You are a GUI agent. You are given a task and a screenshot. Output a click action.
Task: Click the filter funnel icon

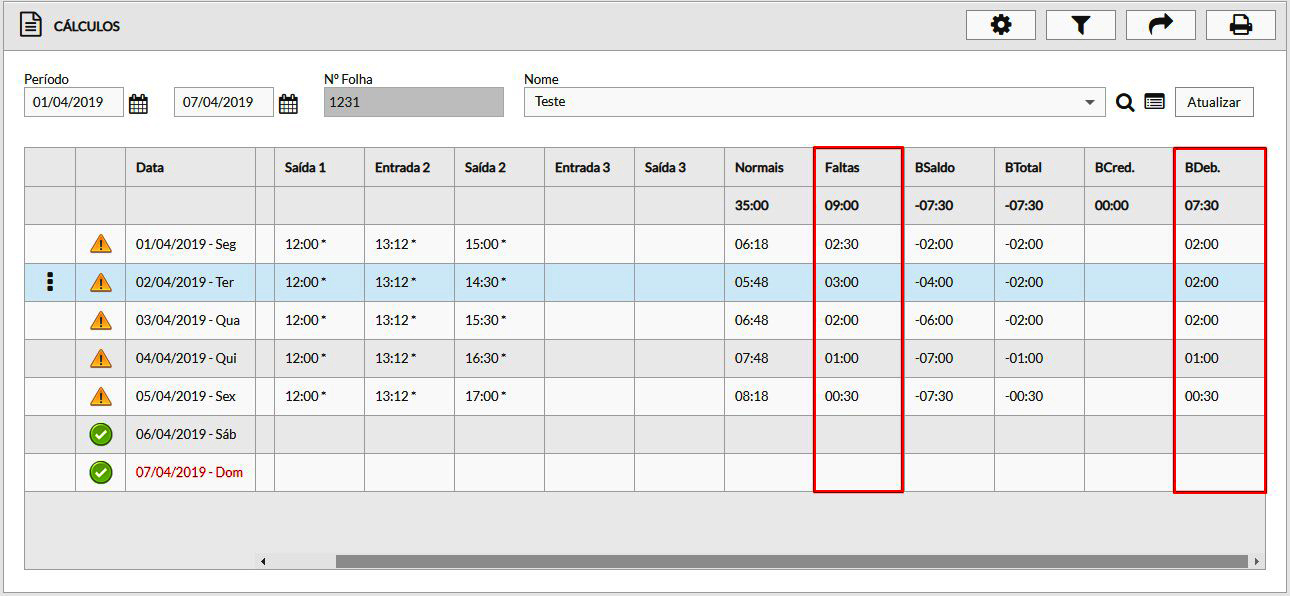(1080, 26)
